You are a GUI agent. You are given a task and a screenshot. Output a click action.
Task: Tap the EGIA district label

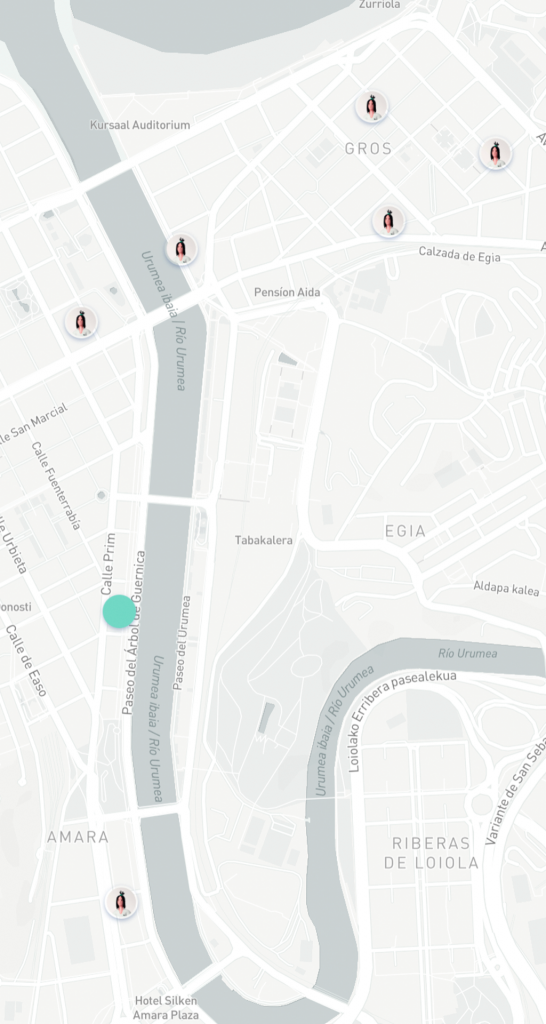(406, 531)
